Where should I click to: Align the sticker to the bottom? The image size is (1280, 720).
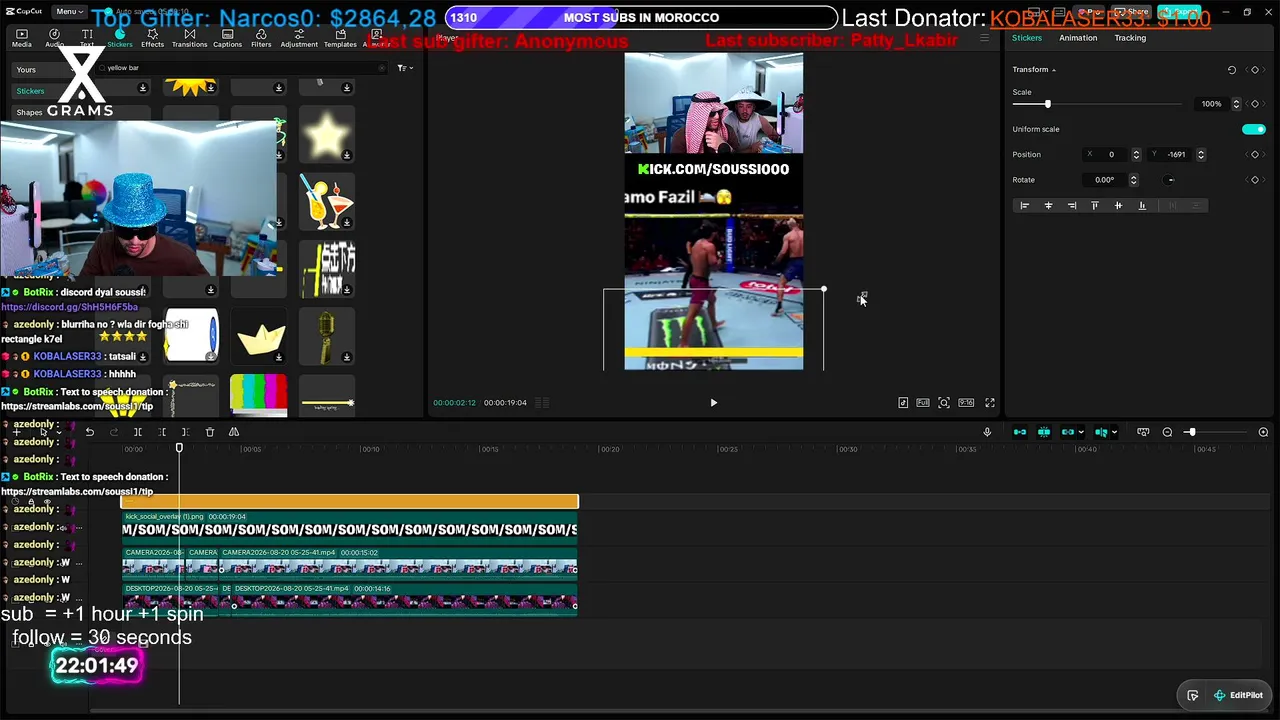[1142, 206]
